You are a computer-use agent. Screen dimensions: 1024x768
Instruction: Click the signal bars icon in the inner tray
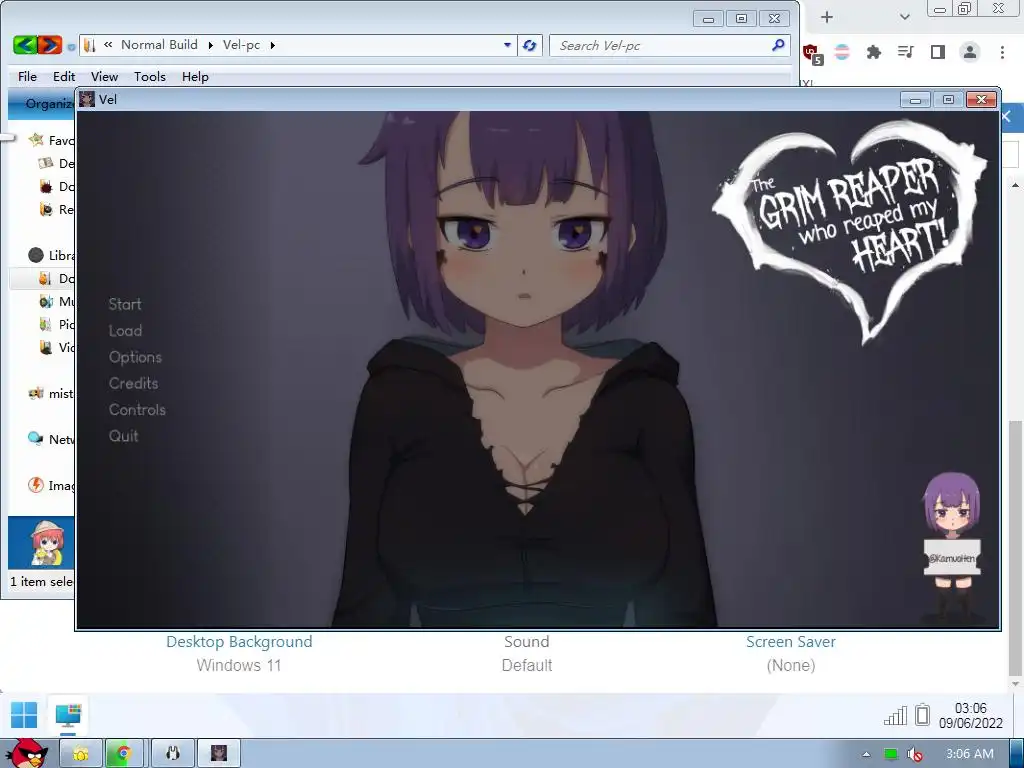tap(895, 716)
